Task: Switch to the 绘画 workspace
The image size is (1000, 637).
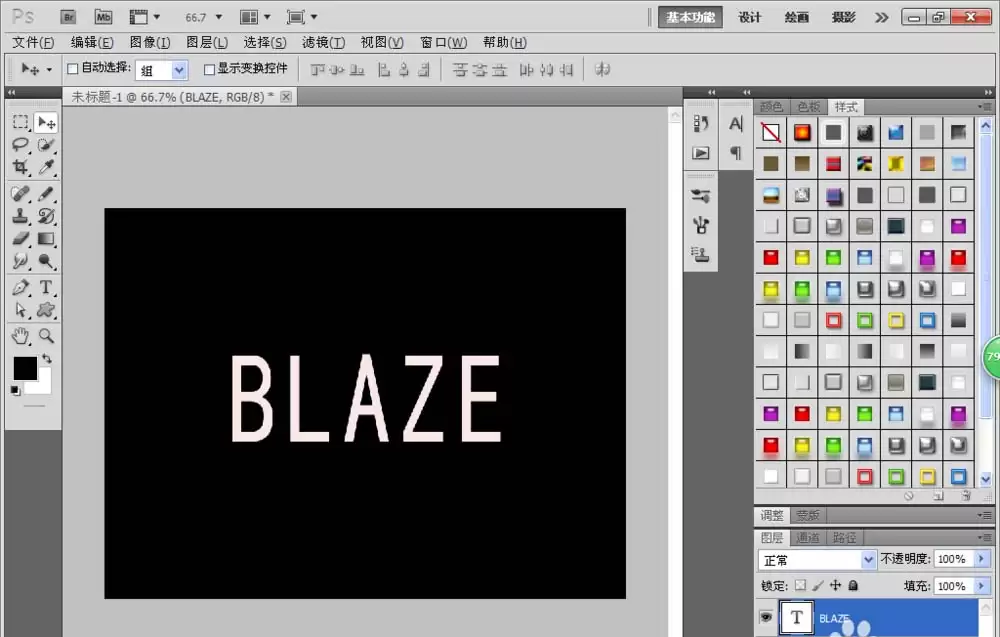Action: pos(797,17)
